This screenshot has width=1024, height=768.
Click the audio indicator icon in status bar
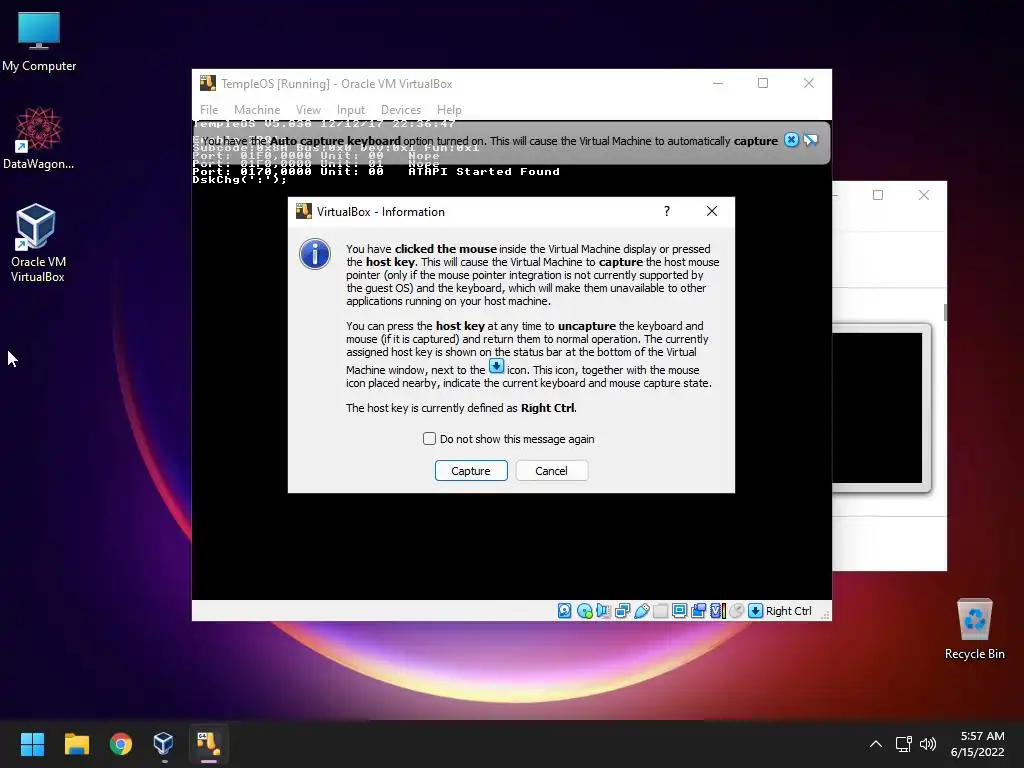[603, 611]
